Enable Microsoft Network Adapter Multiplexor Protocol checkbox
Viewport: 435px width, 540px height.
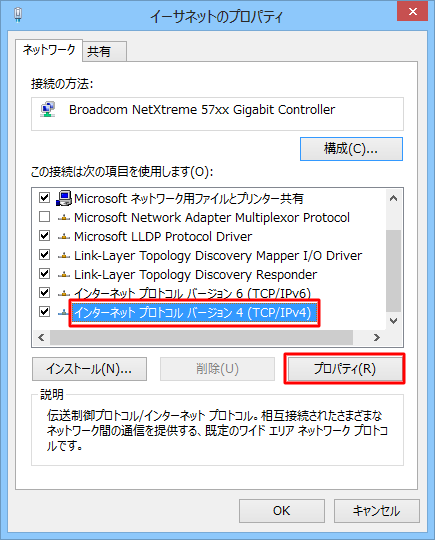(x=44, y=217)
